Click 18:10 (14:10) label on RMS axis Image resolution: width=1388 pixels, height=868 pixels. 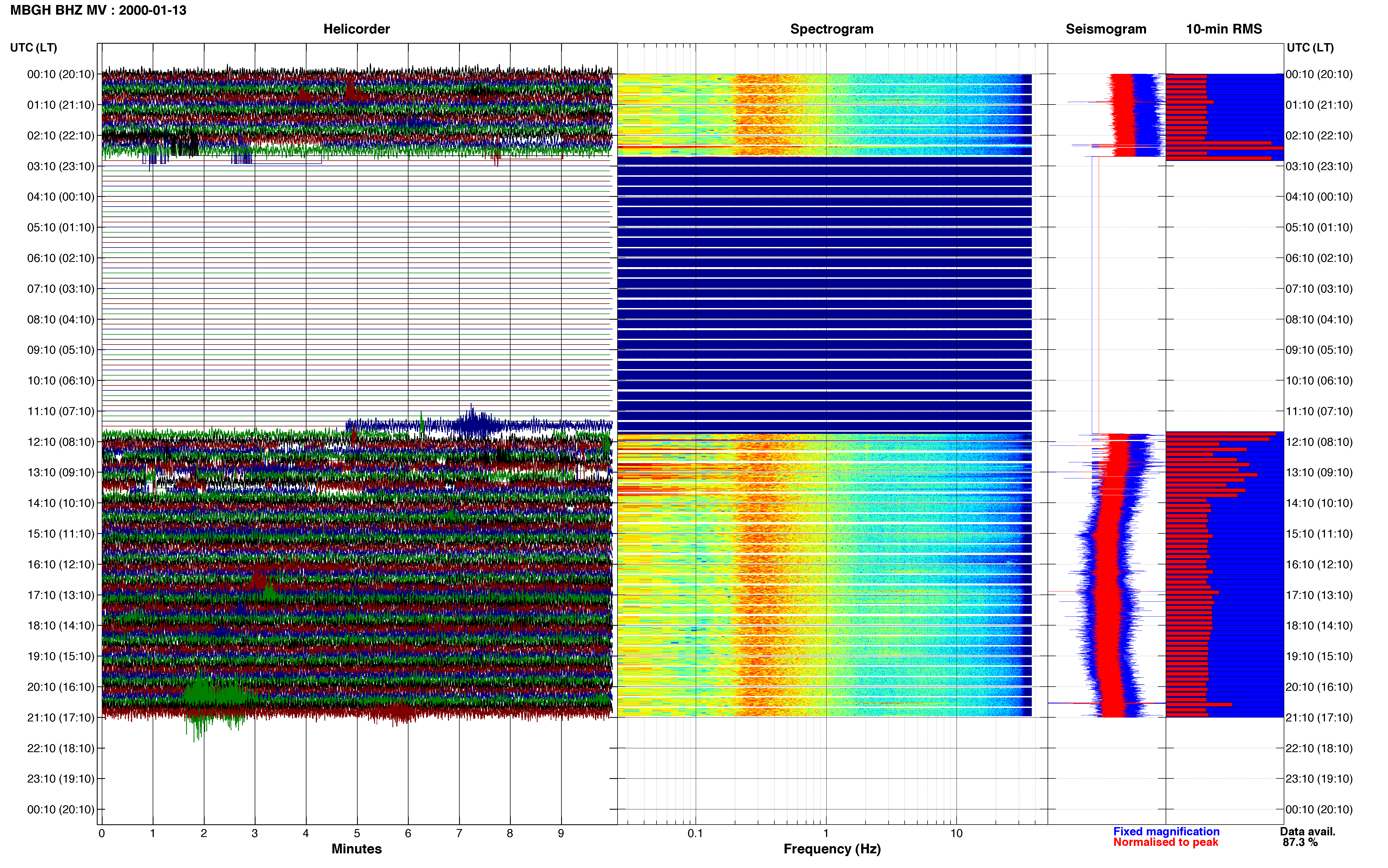(1319, 626)
